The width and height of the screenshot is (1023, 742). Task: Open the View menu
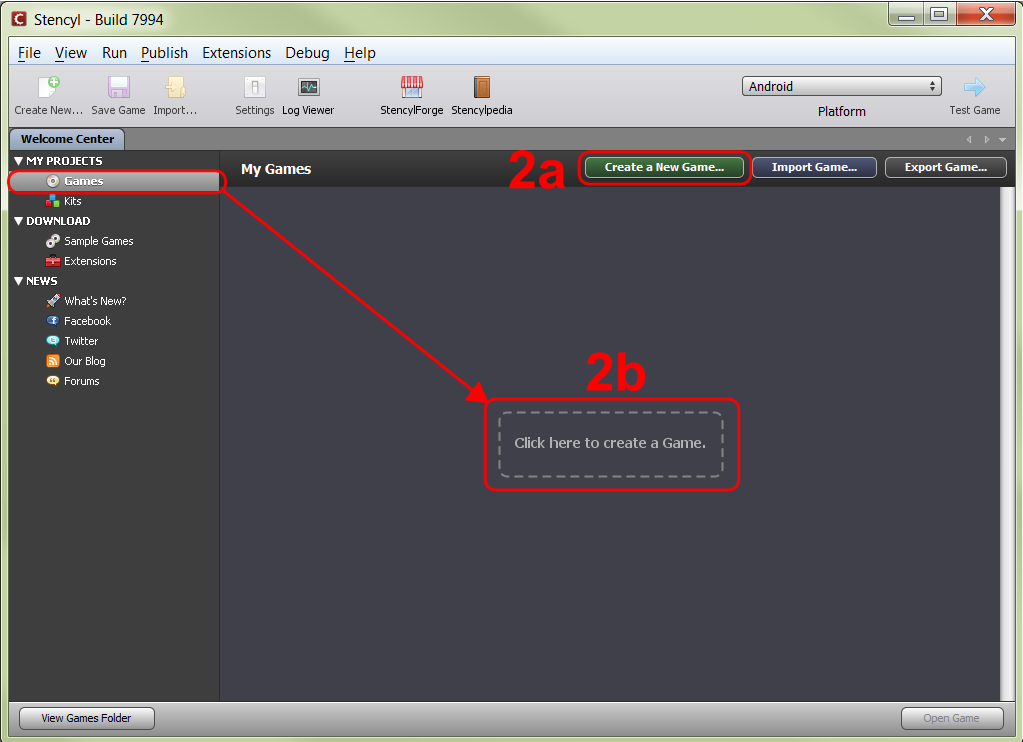(x=70, y=53)
